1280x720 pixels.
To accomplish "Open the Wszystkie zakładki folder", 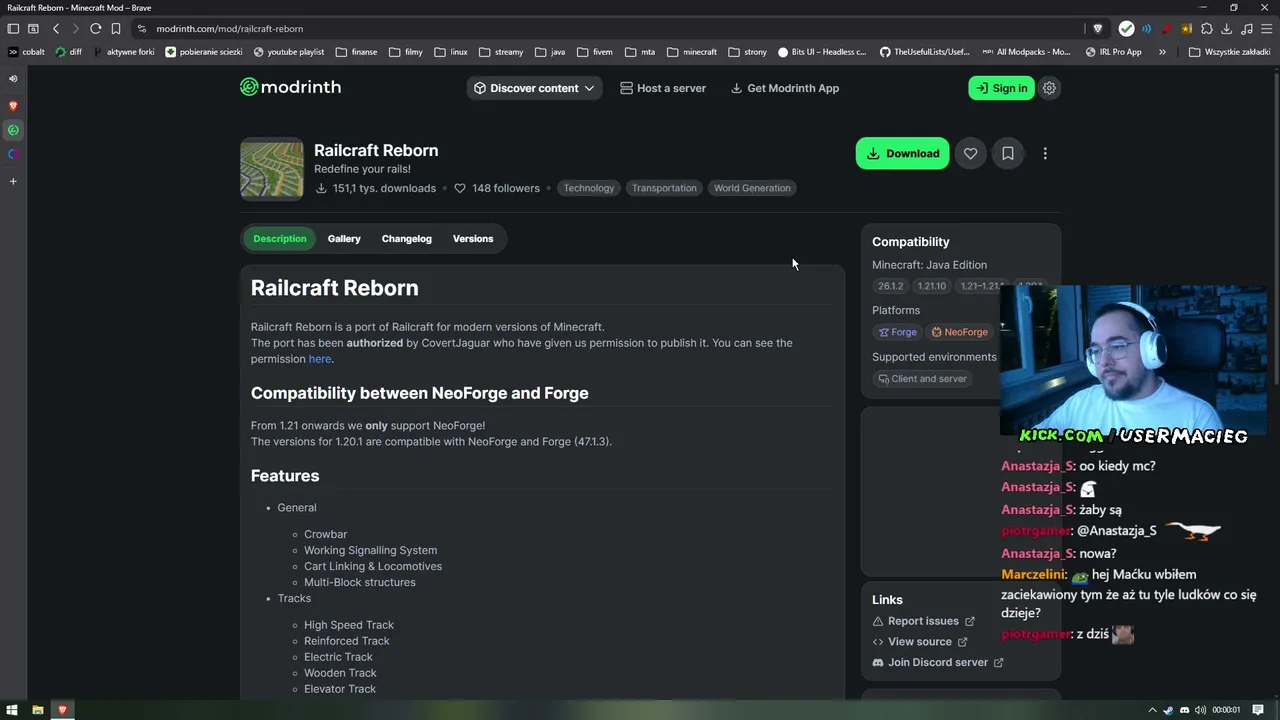I will click(x=1229, y=52).
